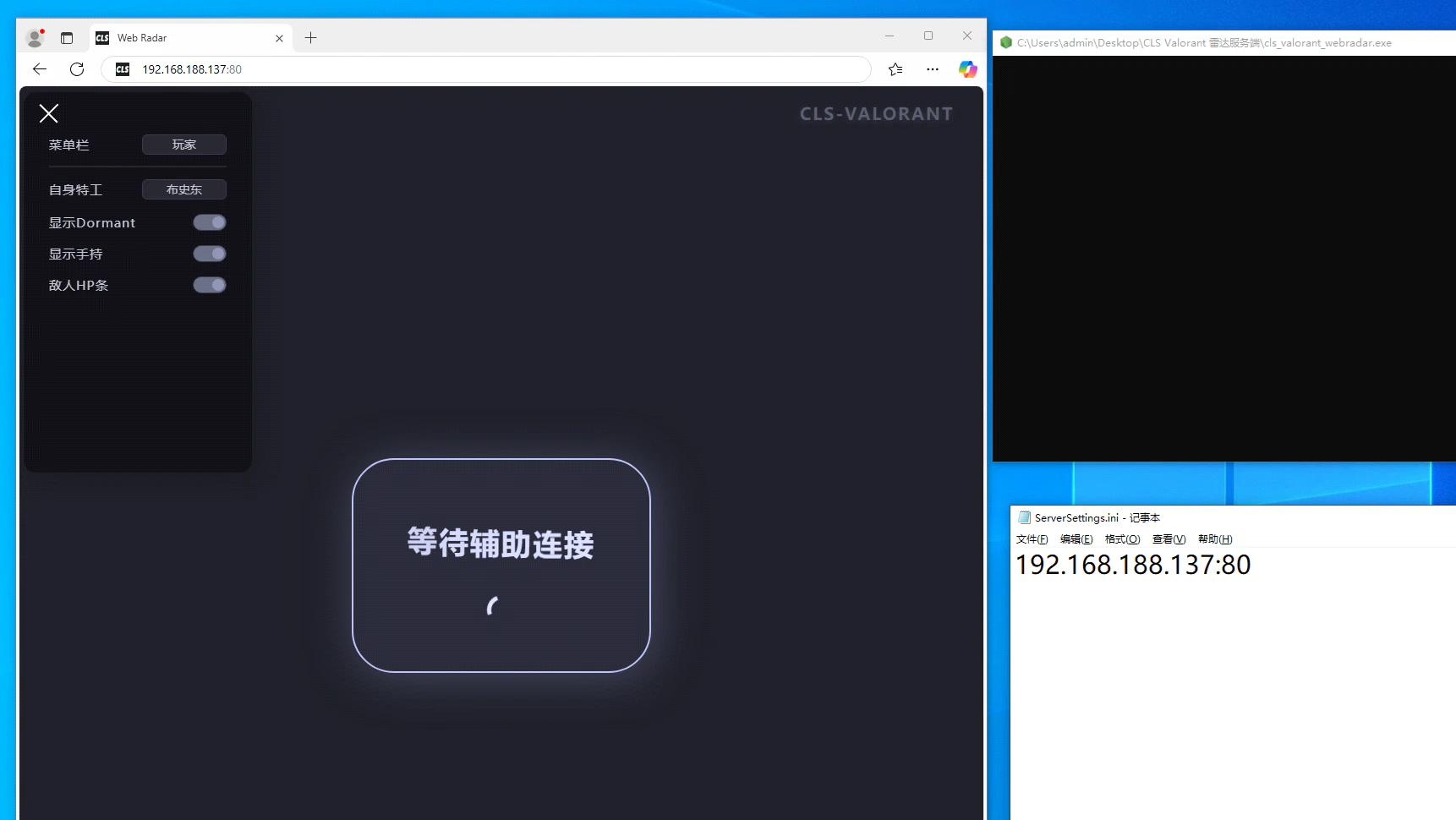Open the 自身特工 dropdown showing 布史东

click(184, 189)
